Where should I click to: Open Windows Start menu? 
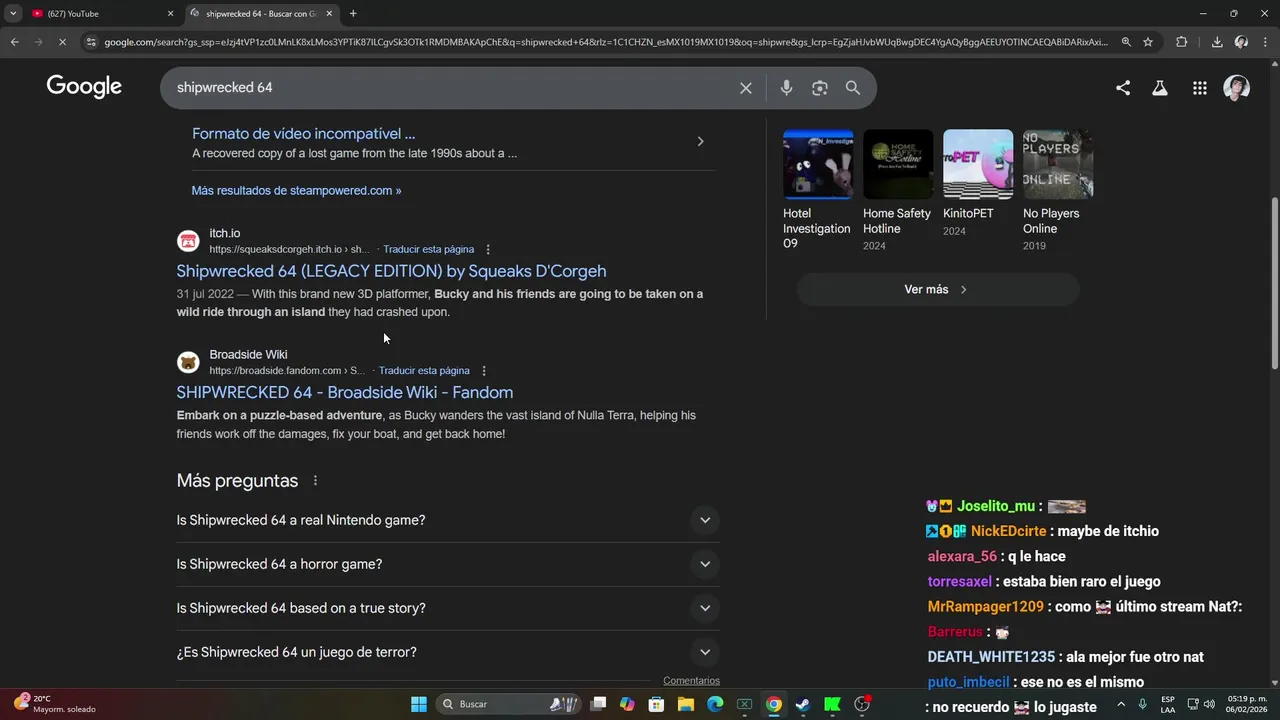(x=419, y=704)
